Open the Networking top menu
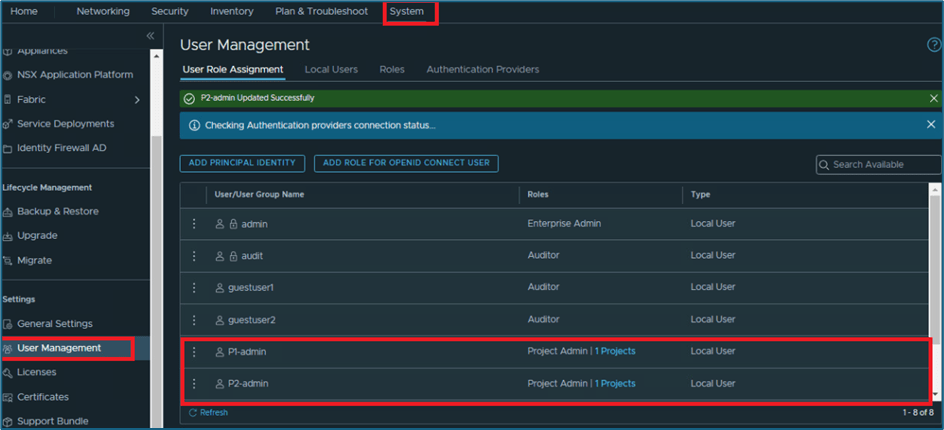 coord(103,12)
